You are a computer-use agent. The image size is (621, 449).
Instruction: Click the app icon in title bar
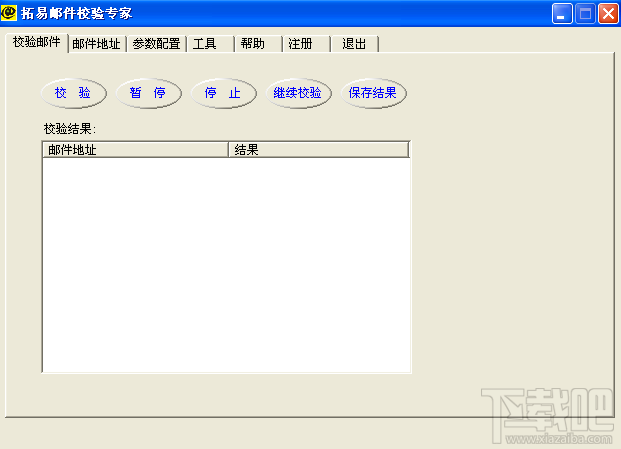[x=9, y=13]
